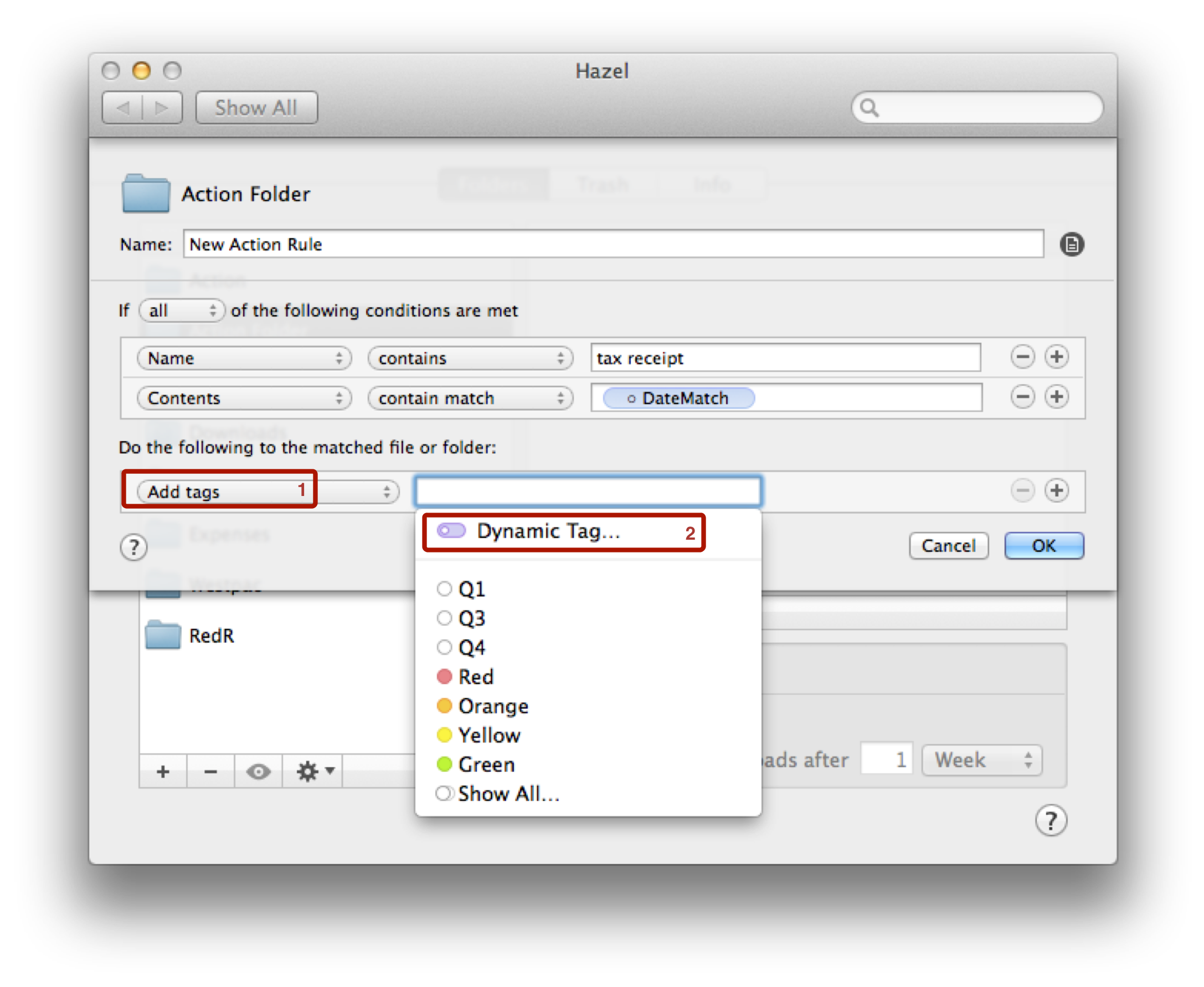Click the tax receipt text field
The height and width of the screenshot is (987, 1204).
pyautogui.click(x=785, y=358)
